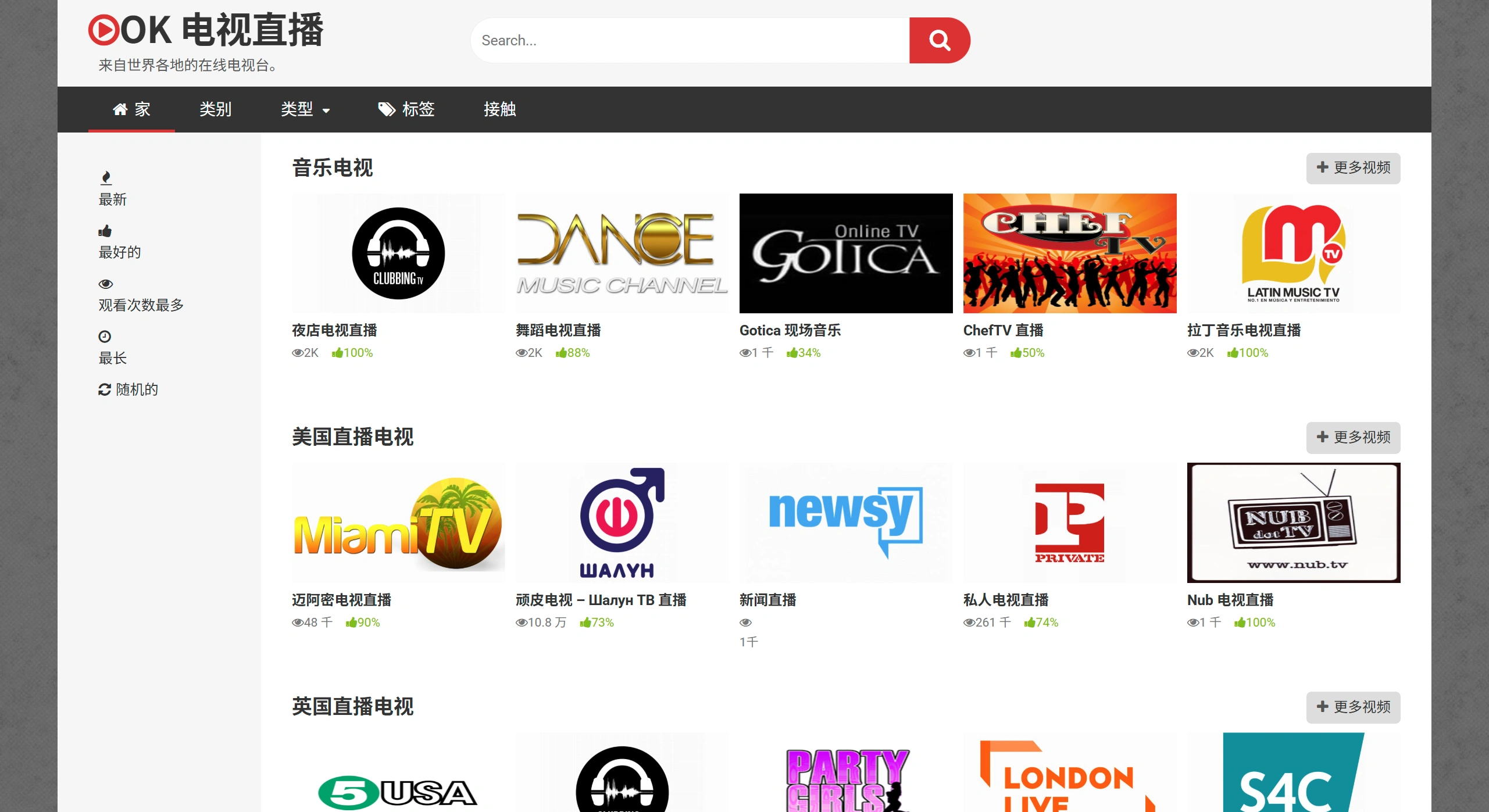
Task: Click 更多视频 button for 美国直播电视
Action: tap(1352, 437)
